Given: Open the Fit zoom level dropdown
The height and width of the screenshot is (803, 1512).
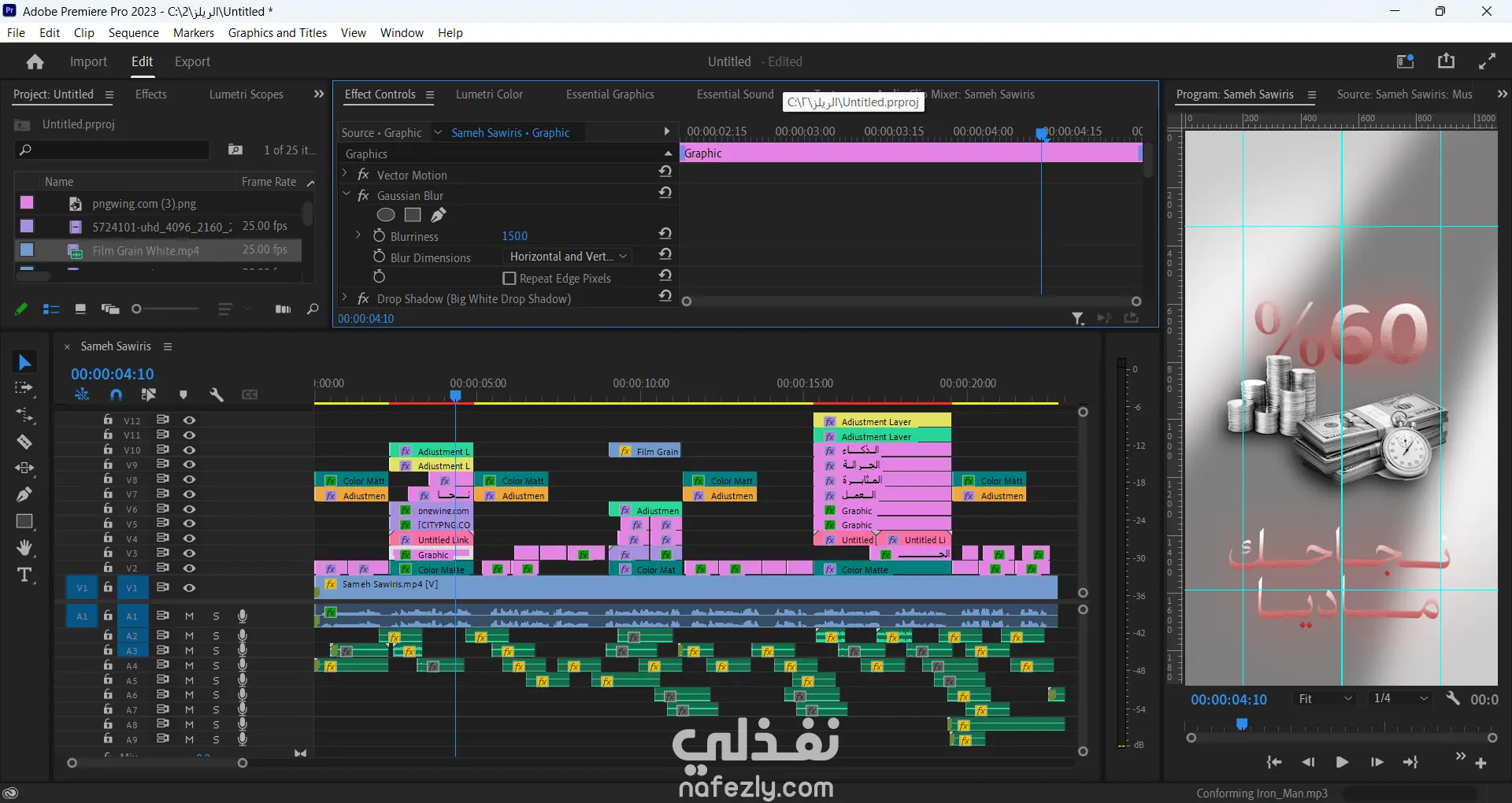Looking at the screenshot, I should point(1325,699).
